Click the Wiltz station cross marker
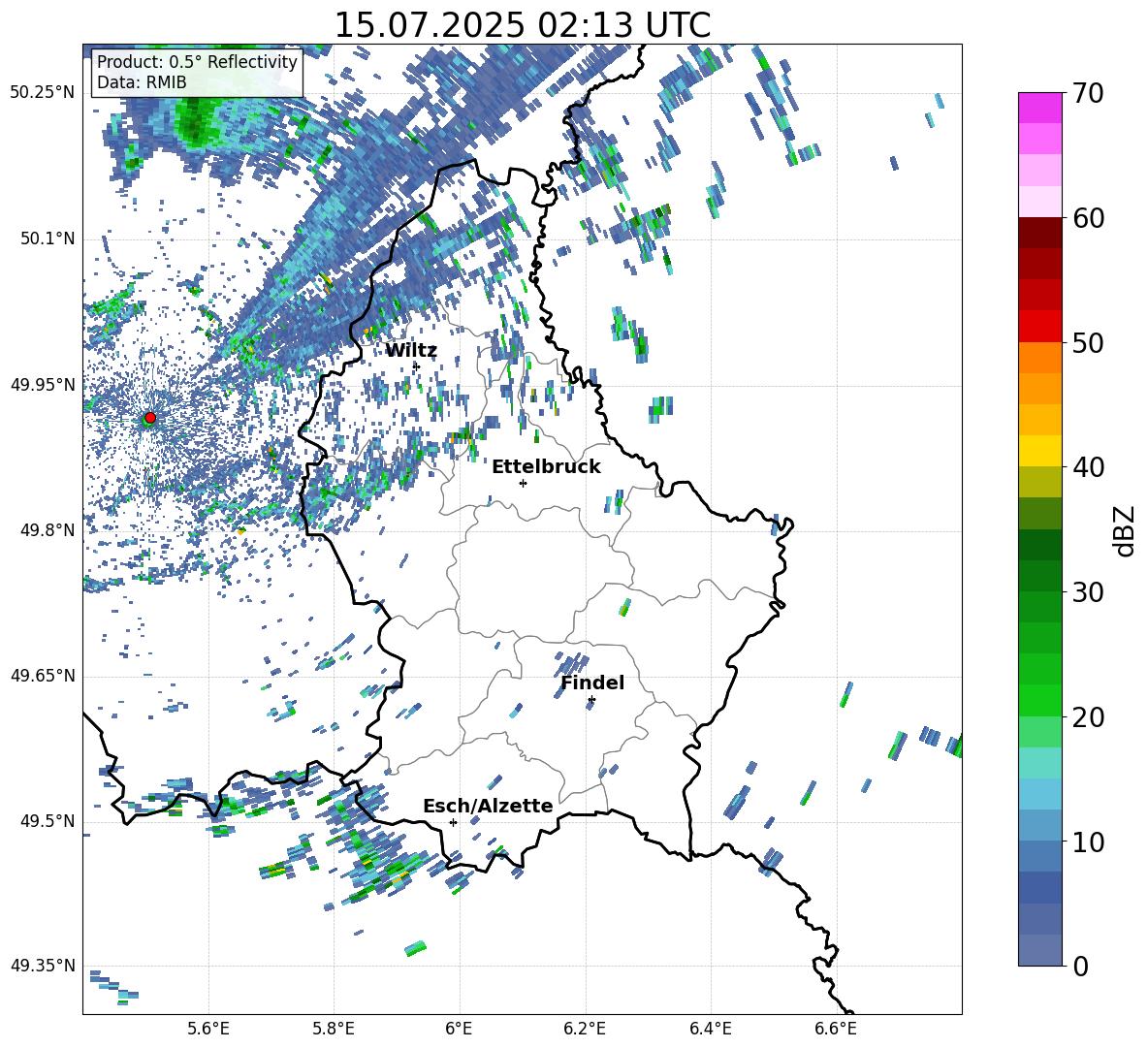1148x1048 pixels. pyautogui.click(x=417, y=365)
